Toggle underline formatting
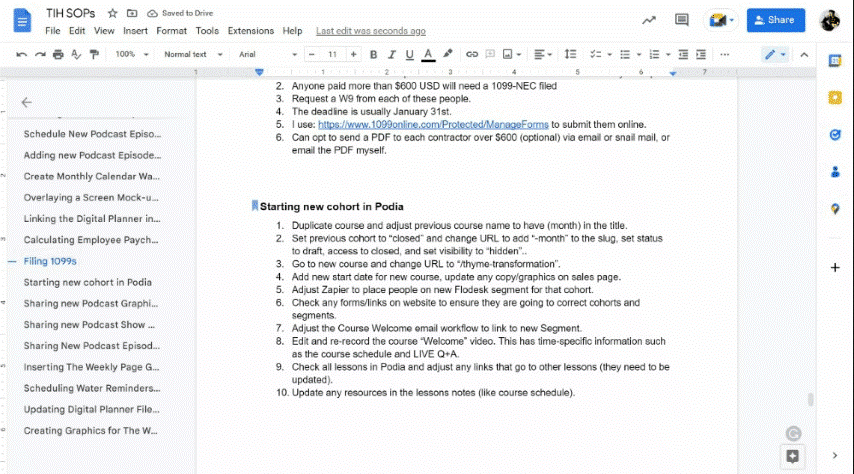This screenshot has width=854, height=474. [x=410, y=54]
